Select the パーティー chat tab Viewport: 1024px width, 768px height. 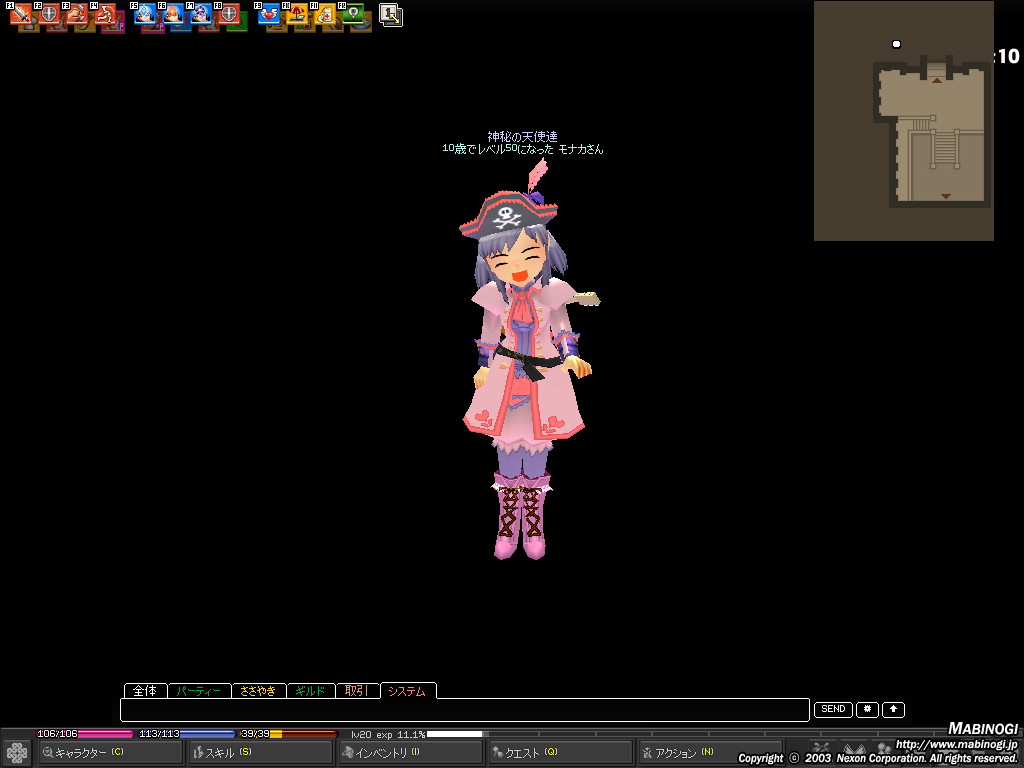199,691
